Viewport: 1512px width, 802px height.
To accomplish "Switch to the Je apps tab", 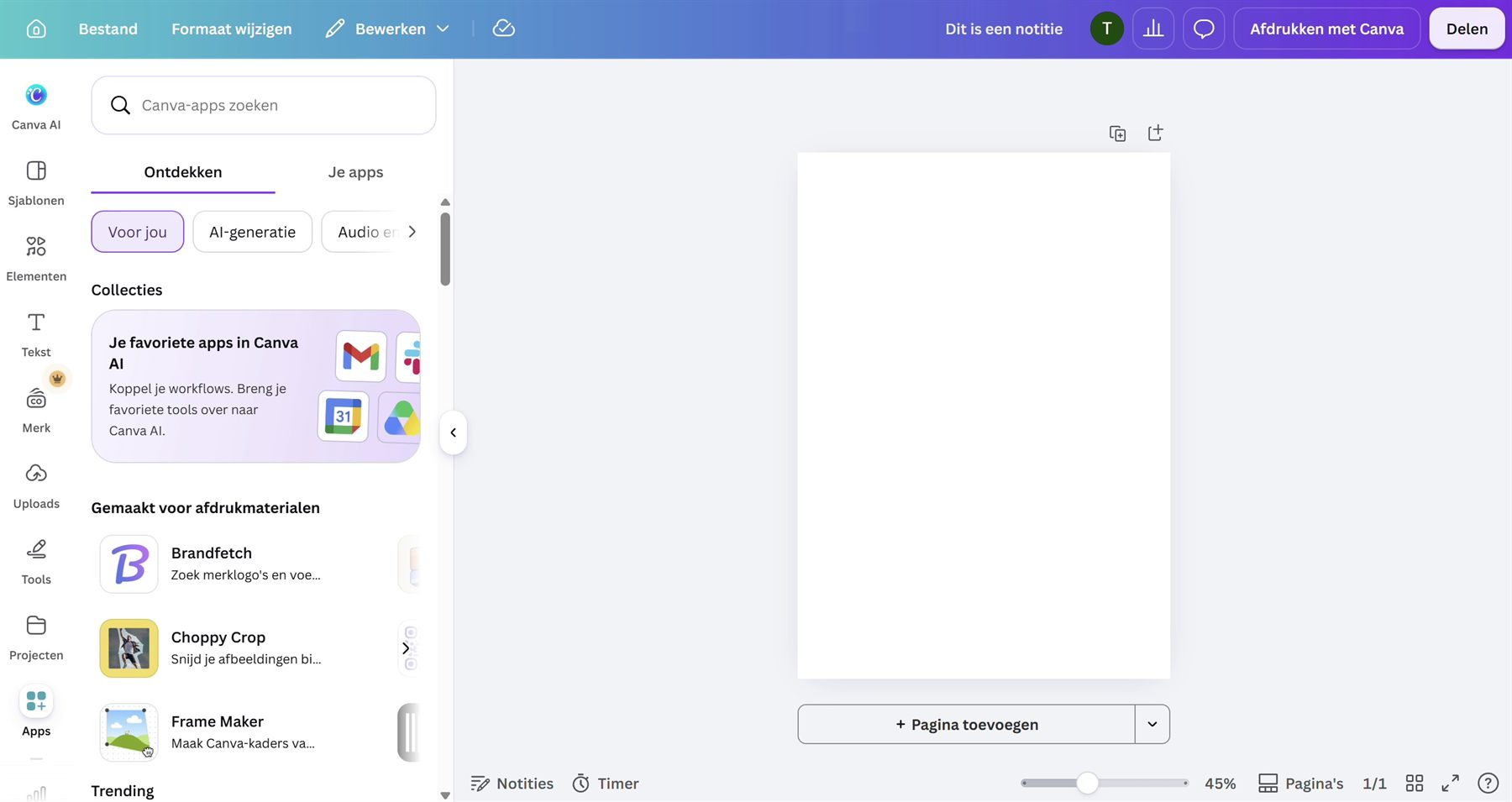I will click(x=355, y=172).
